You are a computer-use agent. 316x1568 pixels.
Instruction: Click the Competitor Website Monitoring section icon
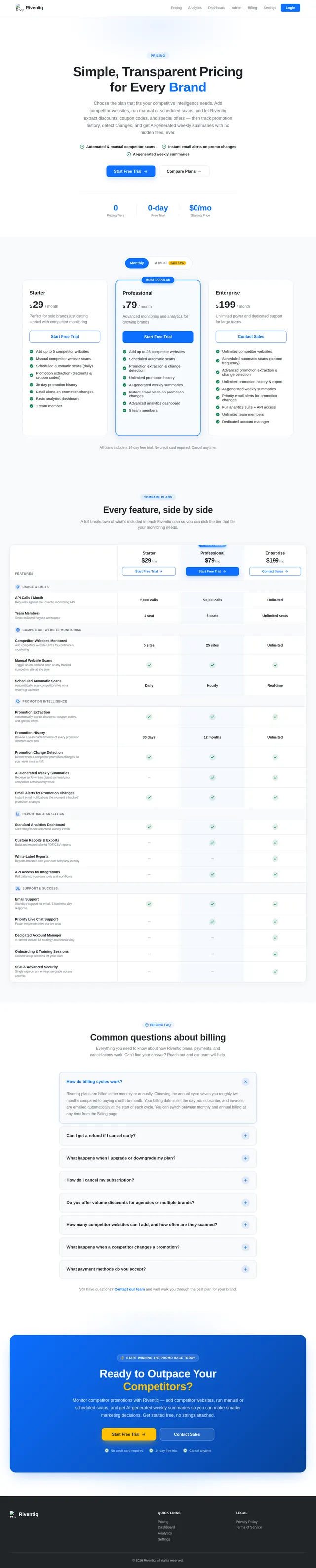pyautogui.click(x=18, y=630)
